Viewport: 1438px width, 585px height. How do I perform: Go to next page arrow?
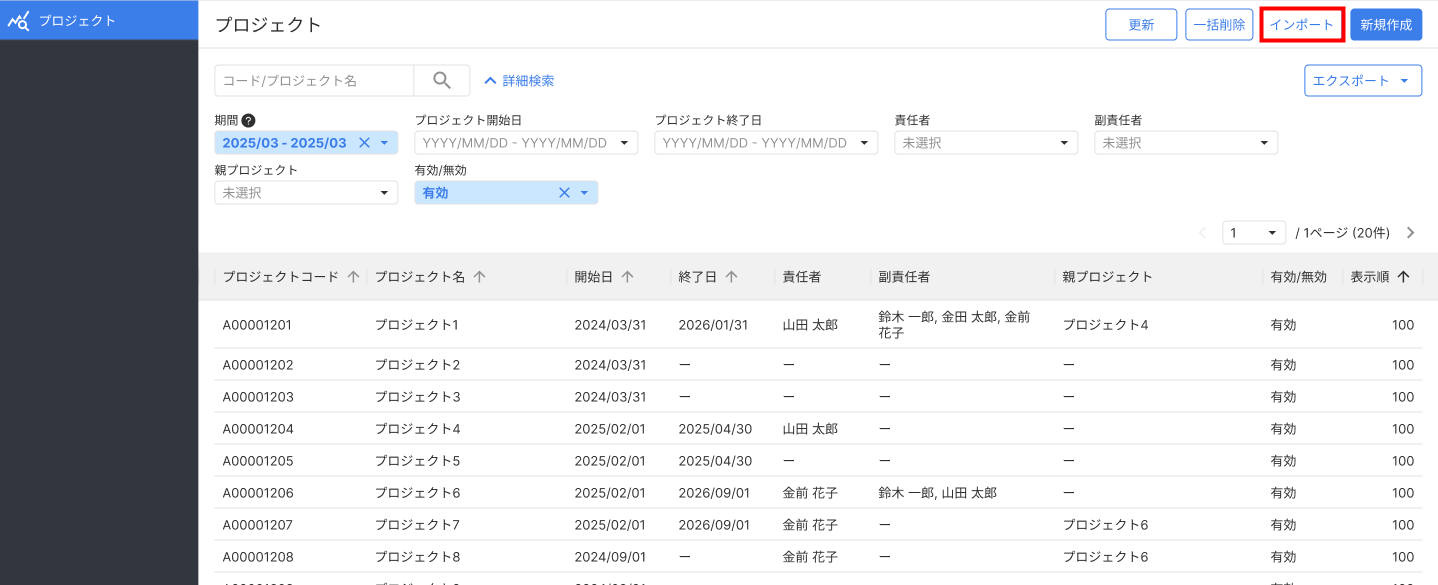1410,233
